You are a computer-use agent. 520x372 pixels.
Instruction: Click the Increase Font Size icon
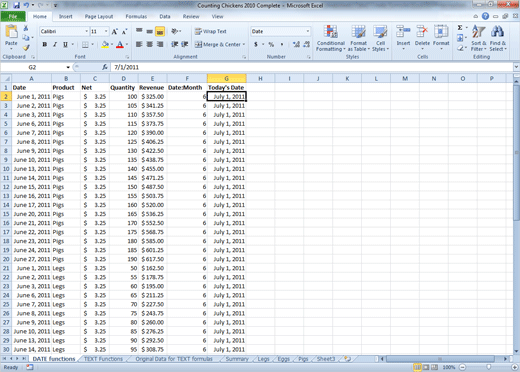(114, 32)
